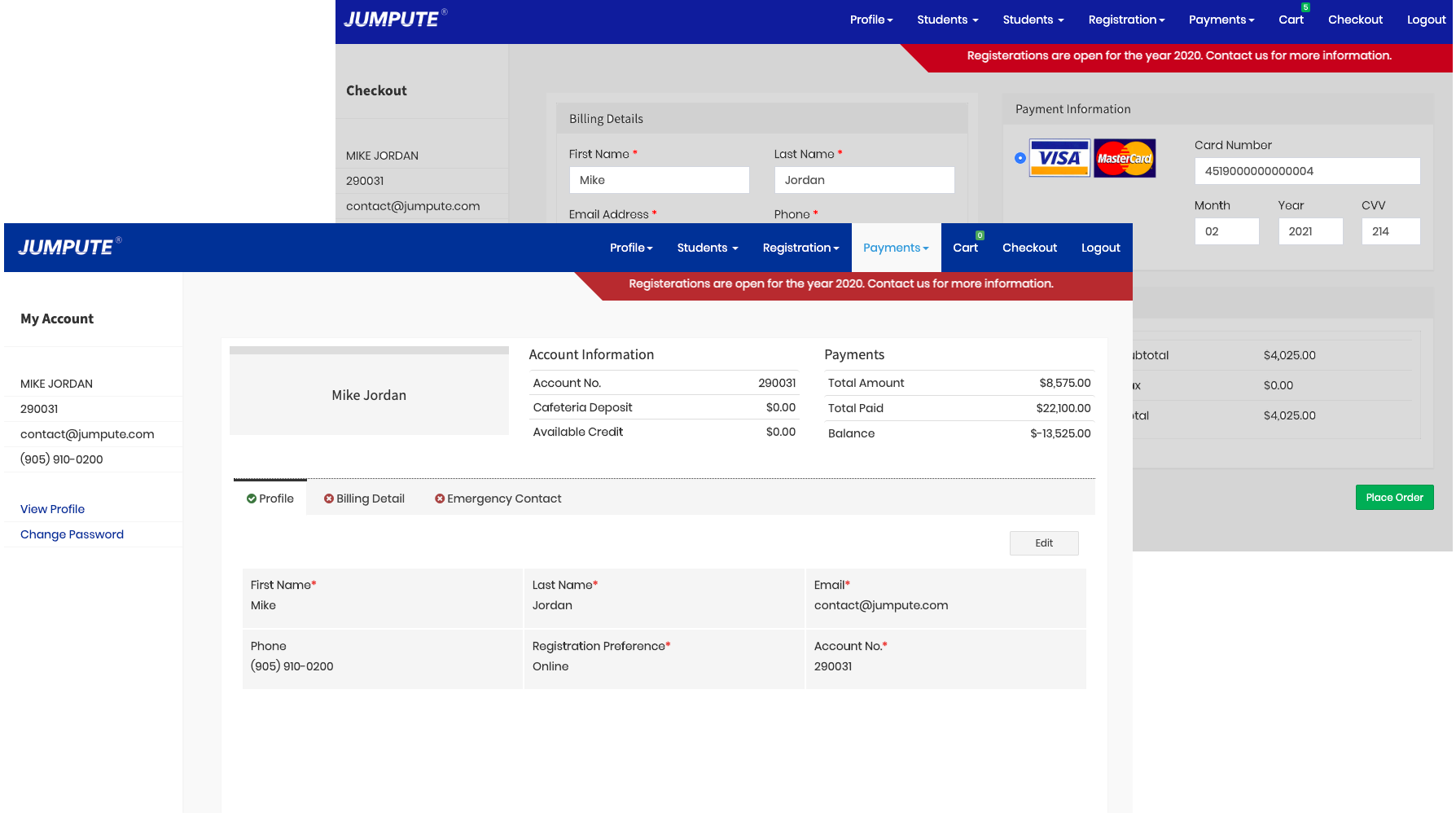This screenshot has height=817, width=1456.
Task: Open the first Students dropdown in the Checkout window
Action: pos(948,20)
